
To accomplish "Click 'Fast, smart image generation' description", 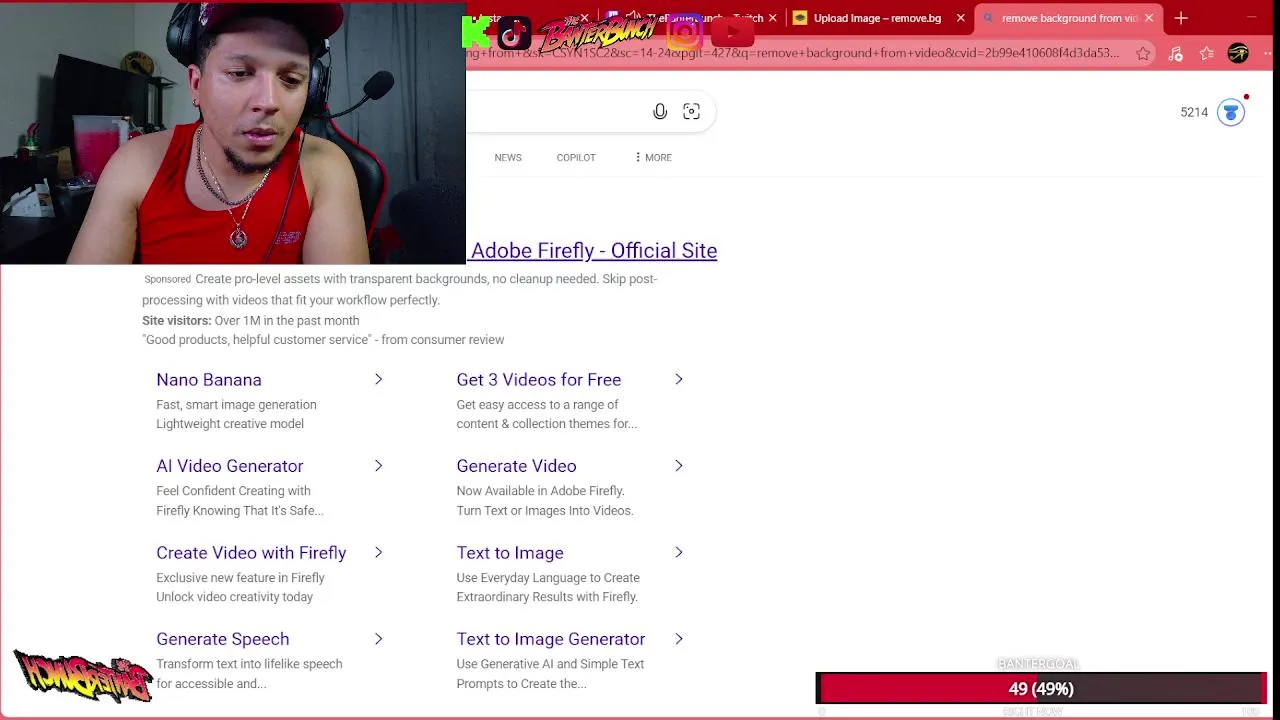I will [x=236, y=405].
